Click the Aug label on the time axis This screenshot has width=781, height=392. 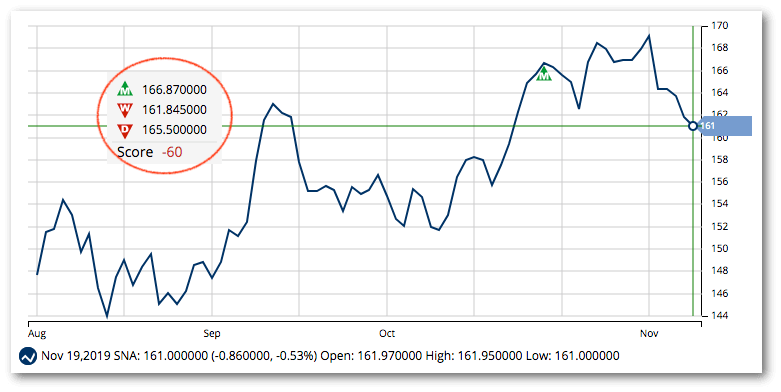point(37,333)
